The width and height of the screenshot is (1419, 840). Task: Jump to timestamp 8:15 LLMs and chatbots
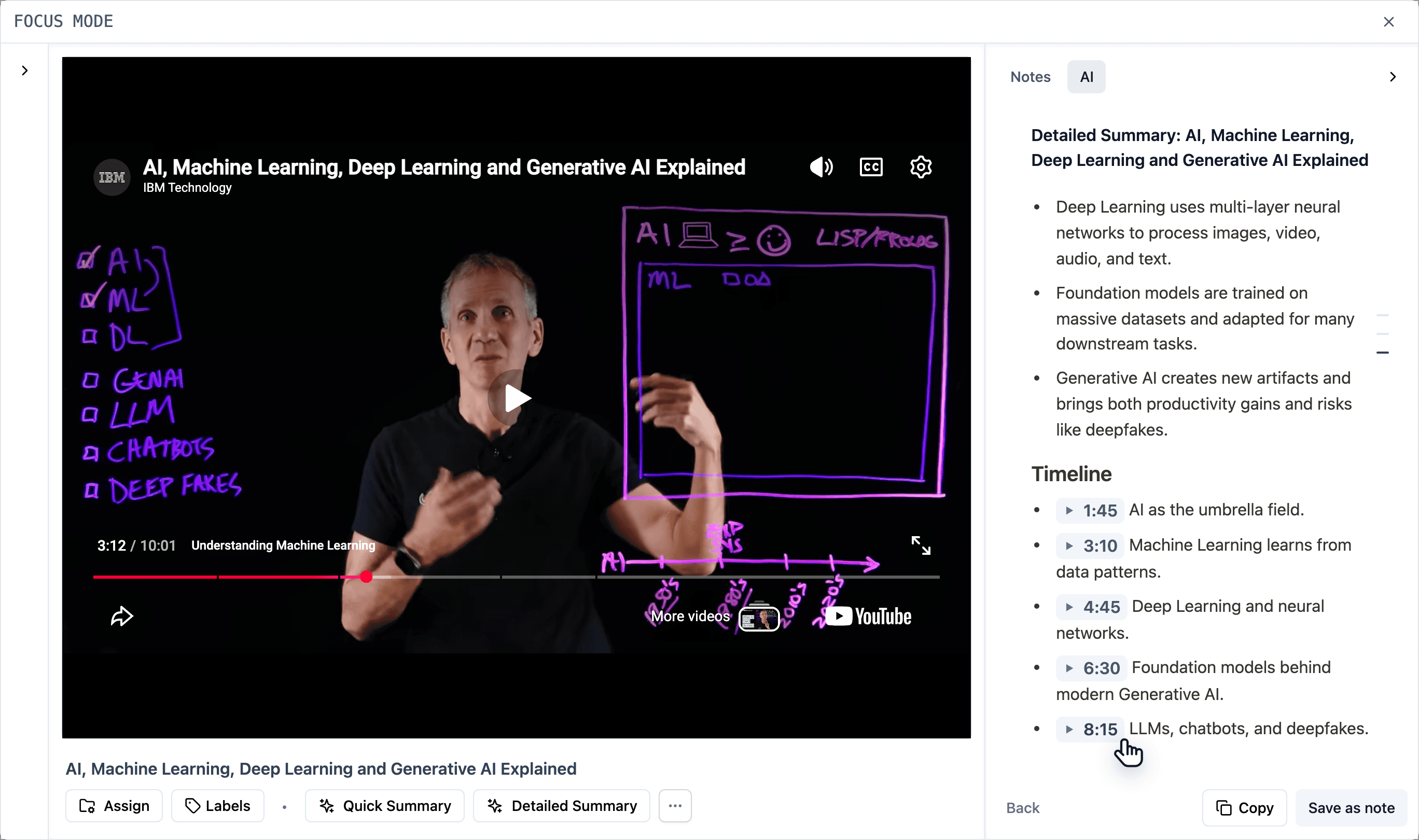click(x=1090, y=729)
